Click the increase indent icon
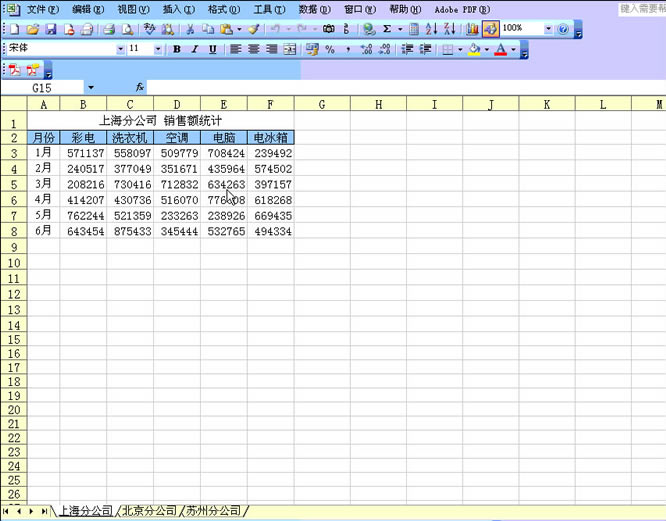Viewport: 666px width, 521px height. pyautogui.click(x=425, y=49)
